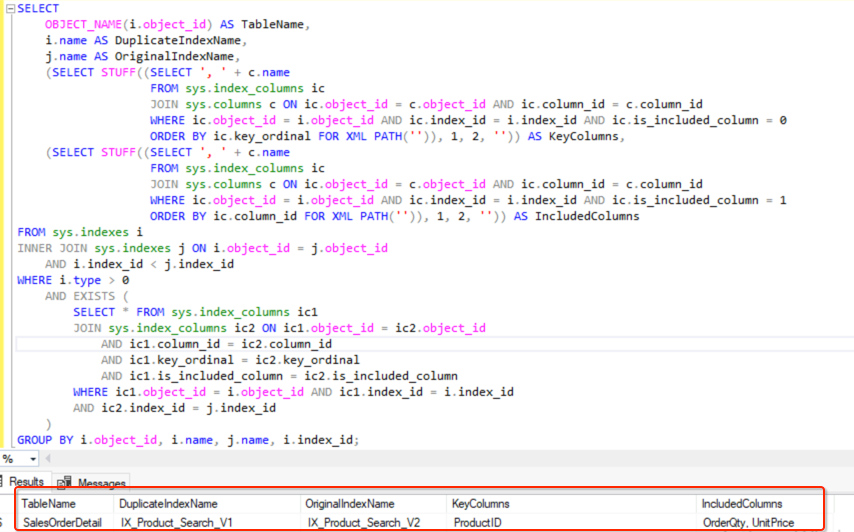Click 'FROM sys.indexes i' line

coord(80,232)
